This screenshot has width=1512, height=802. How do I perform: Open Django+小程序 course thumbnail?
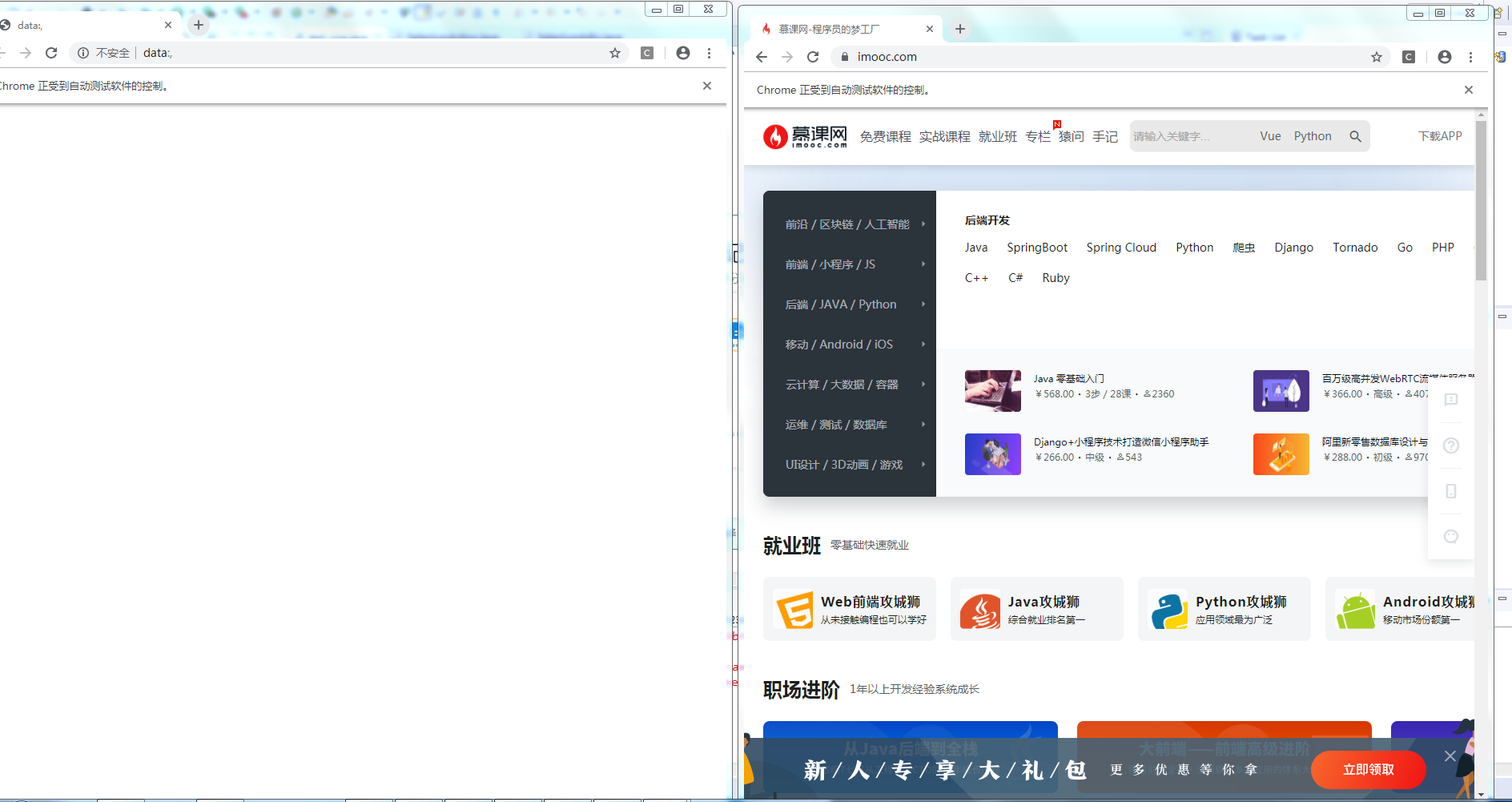pos(993,454)
